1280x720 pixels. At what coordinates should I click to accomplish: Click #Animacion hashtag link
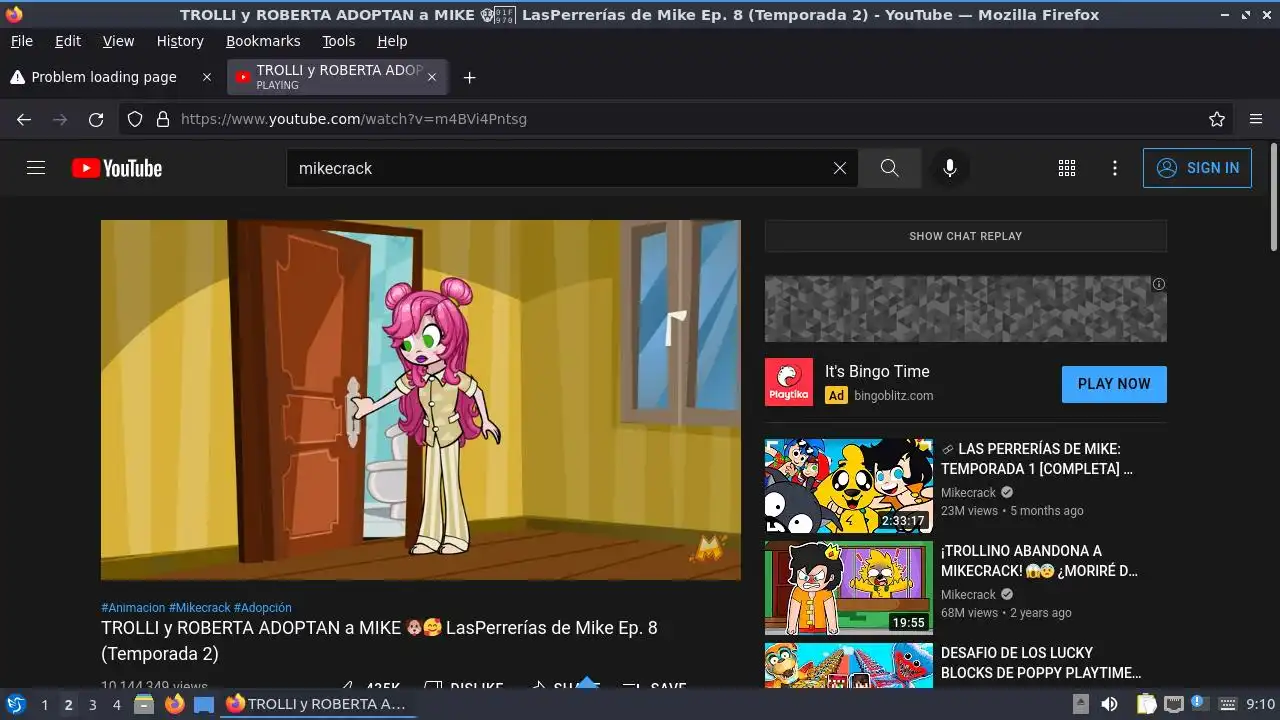(x=133, y=608)
